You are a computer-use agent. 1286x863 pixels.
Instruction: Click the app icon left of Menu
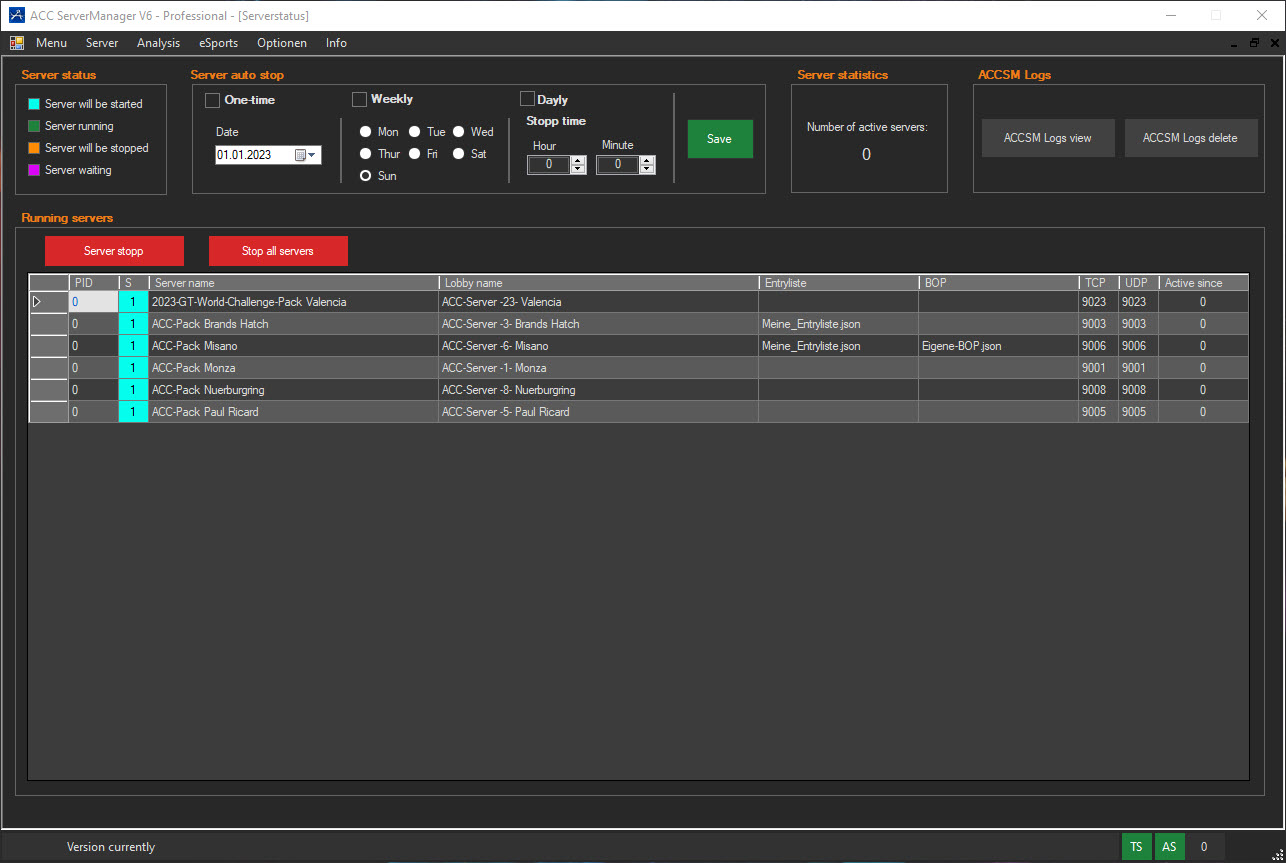(17, 43)
